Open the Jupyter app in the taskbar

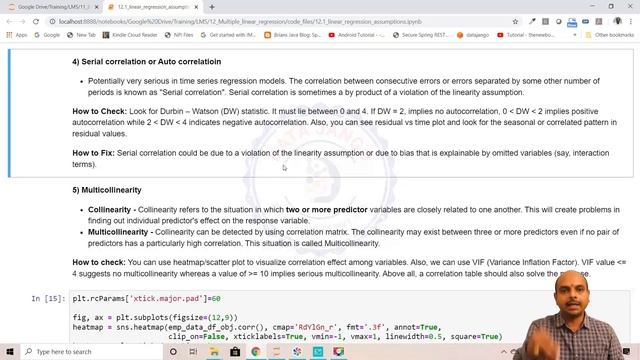coord(277,352)
